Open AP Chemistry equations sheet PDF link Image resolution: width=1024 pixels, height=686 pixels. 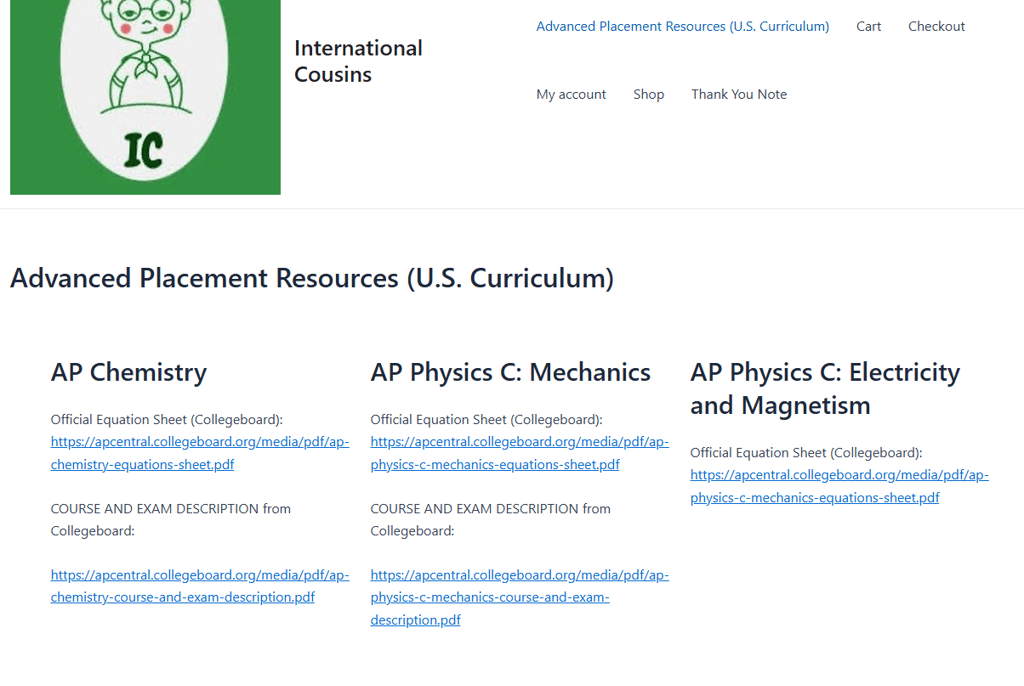(x=200, y=453)
